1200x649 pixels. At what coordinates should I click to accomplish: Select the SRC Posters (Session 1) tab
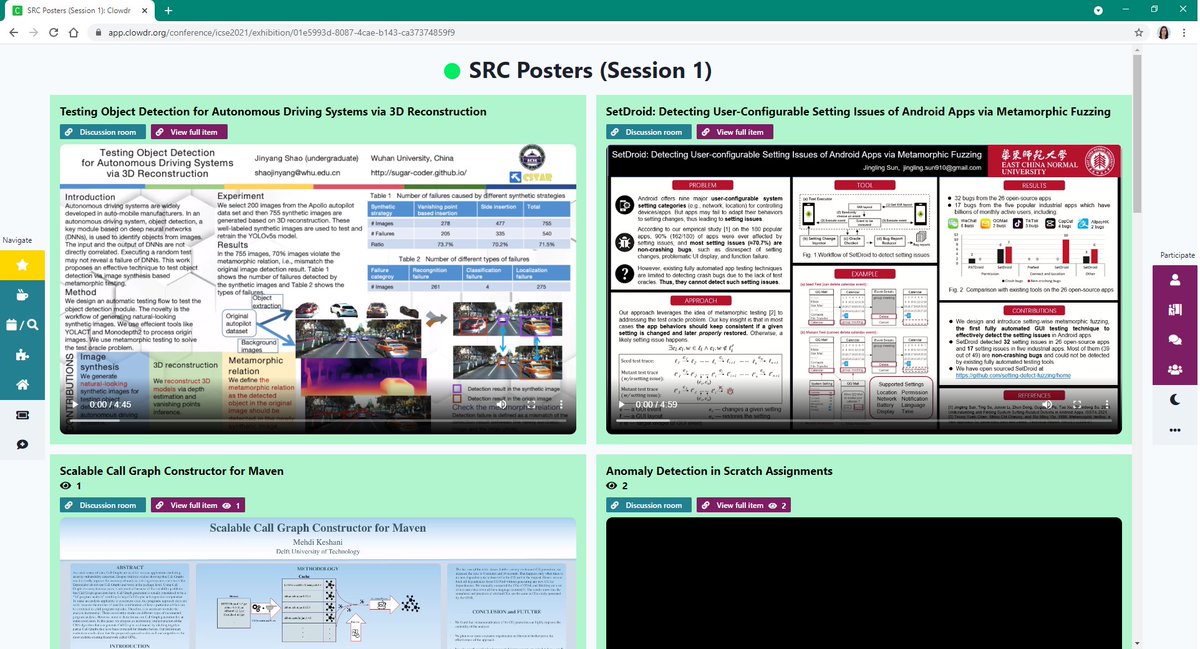[78, 10]
